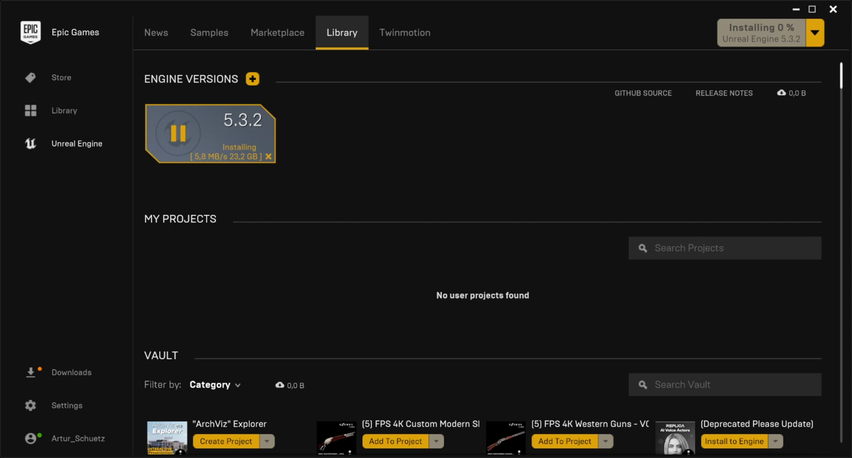Click Install to Engine button

[734, 441]
